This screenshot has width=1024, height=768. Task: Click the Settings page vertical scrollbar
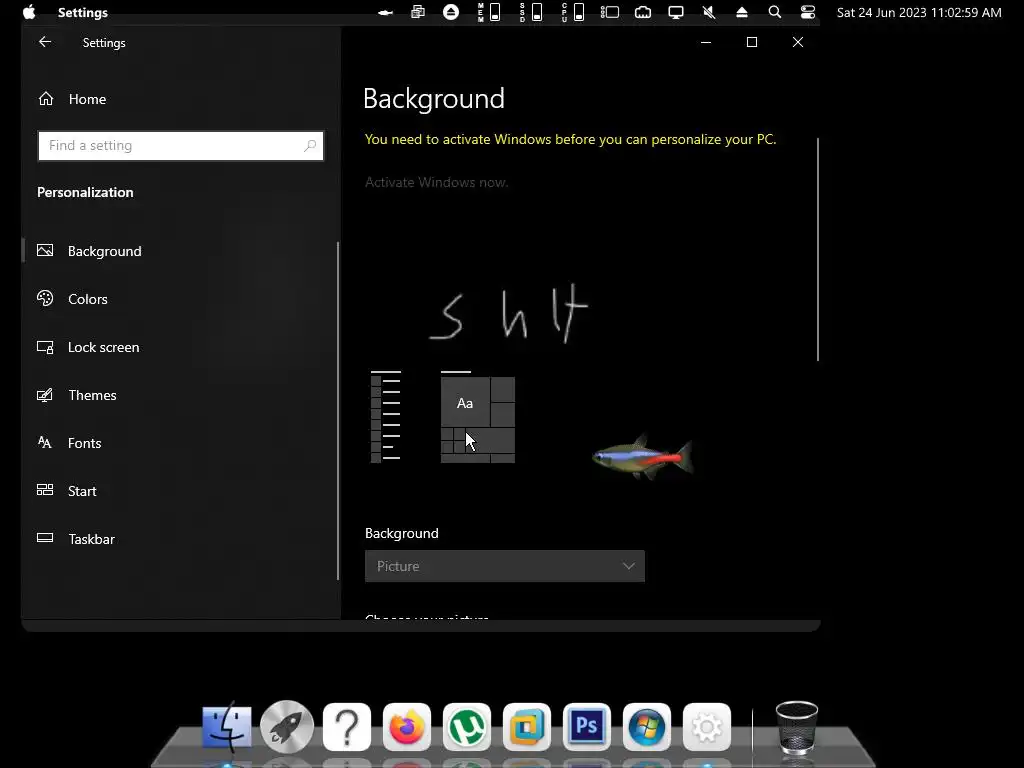click(818, 249)
